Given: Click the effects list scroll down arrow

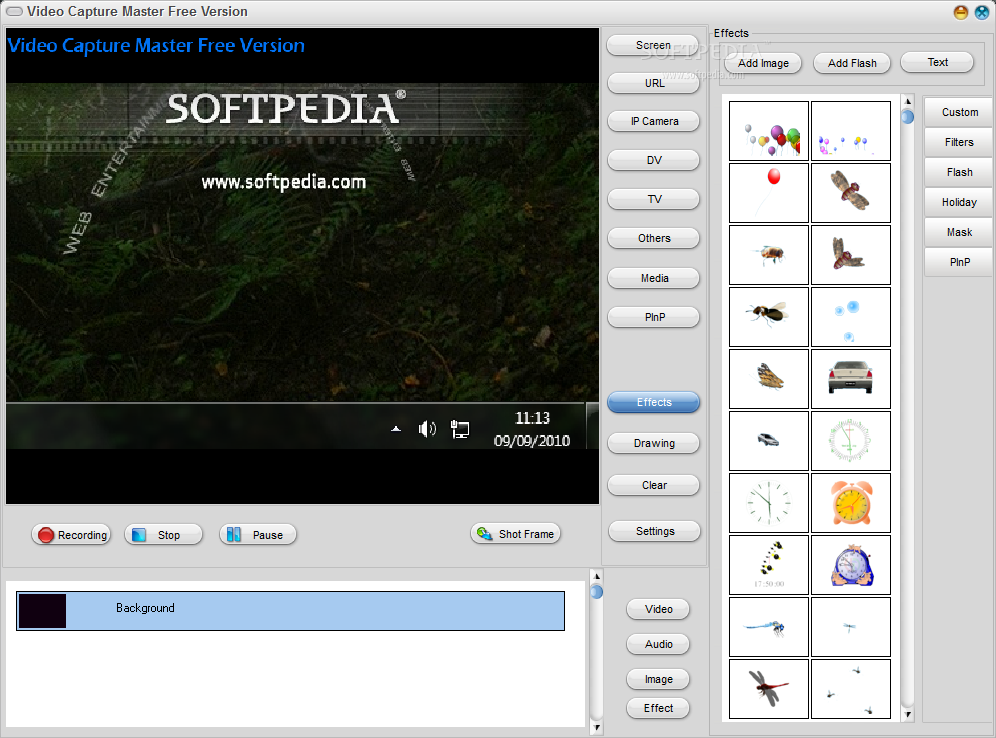Looking at the screenshot, I should coord(908,715).
